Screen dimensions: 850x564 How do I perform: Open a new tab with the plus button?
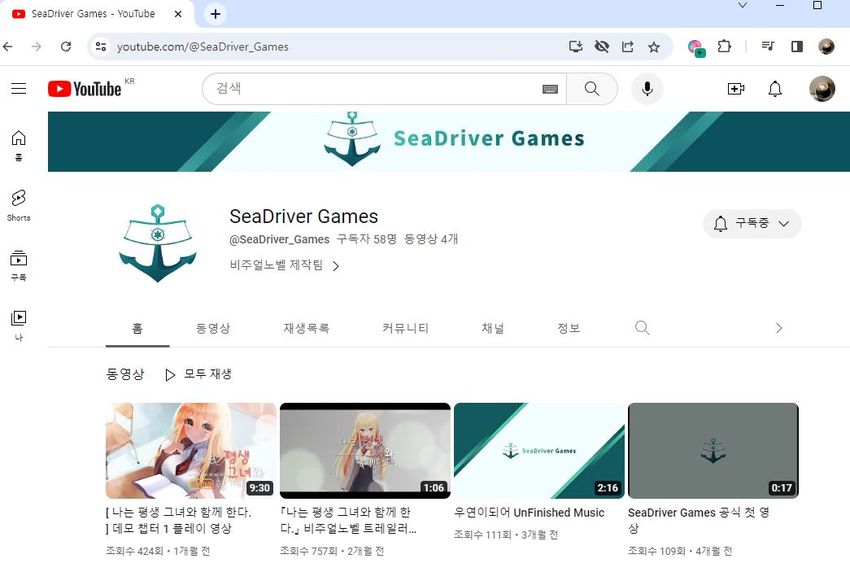pyautogui.click(x=215, y=14)
